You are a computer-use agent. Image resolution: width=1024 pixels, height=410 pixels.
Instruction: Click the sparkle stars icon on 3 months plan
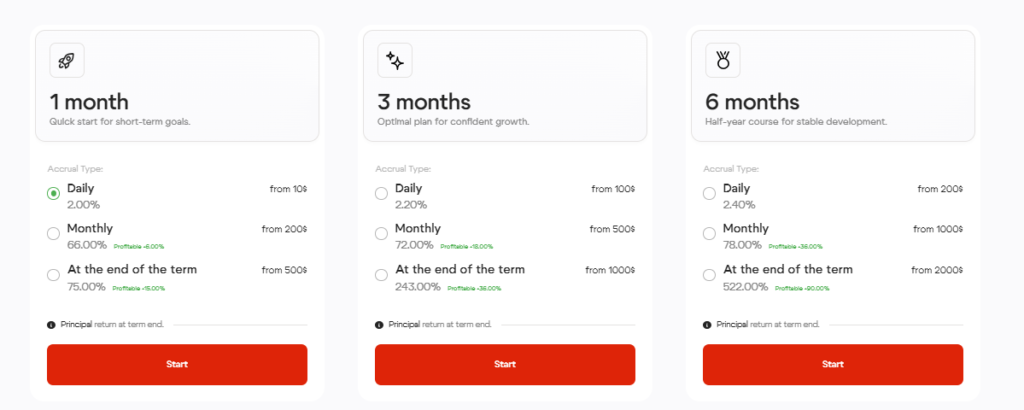tap(395, 61)
